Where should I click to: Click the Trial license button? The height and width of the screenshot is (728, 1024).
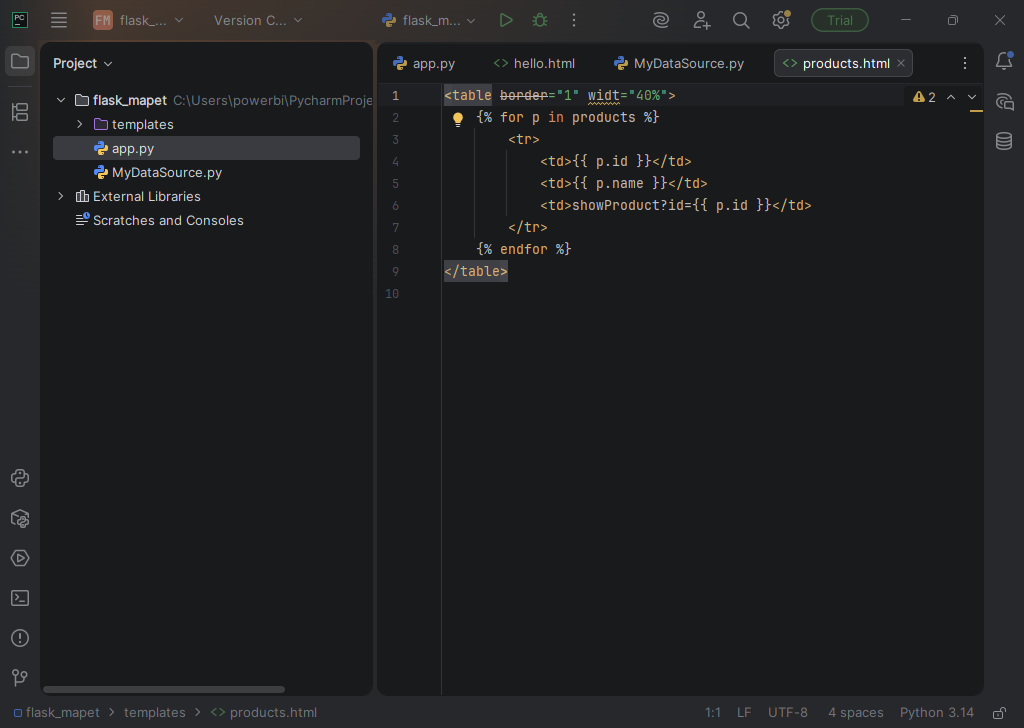click(840, 20)
